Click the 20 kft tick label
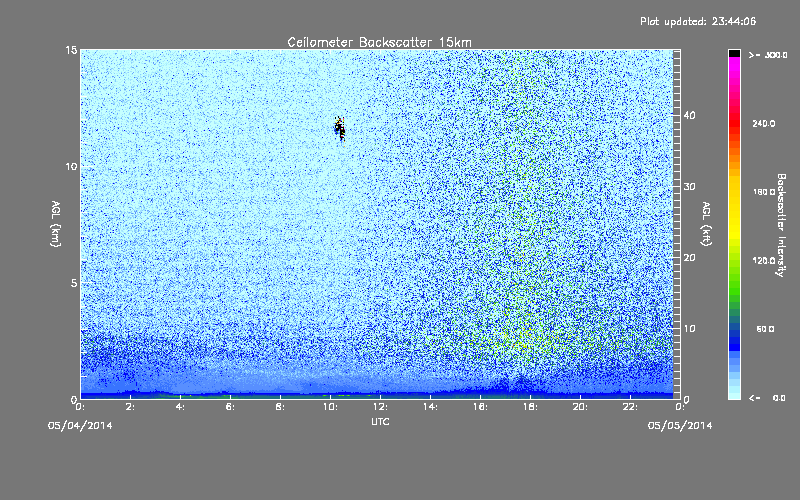The height and width of the screenshot is (500, 800). [x=689, y=258]
